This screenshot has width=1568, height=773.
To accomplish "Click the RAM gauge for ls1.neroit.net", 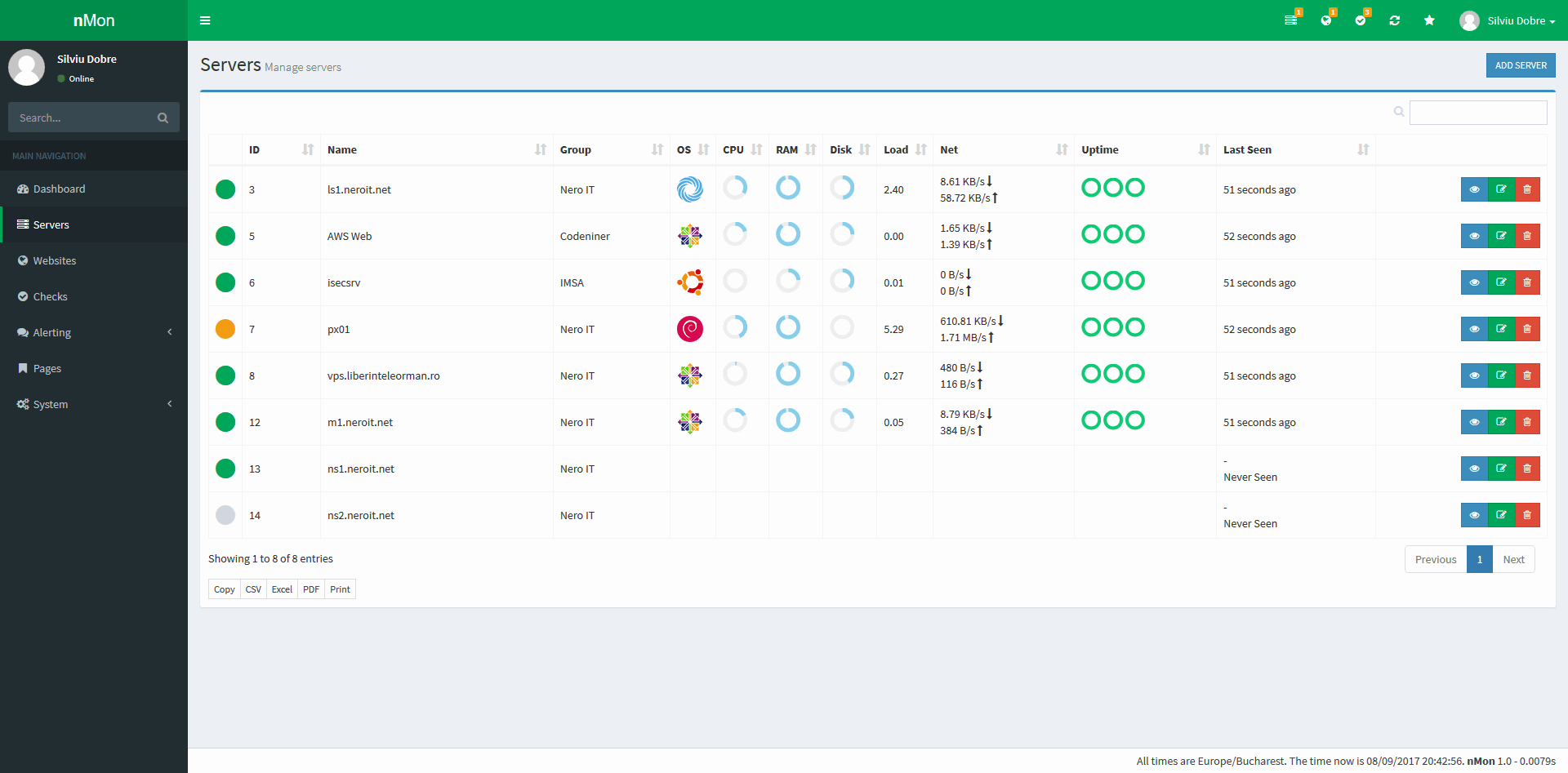I will 788,188.
